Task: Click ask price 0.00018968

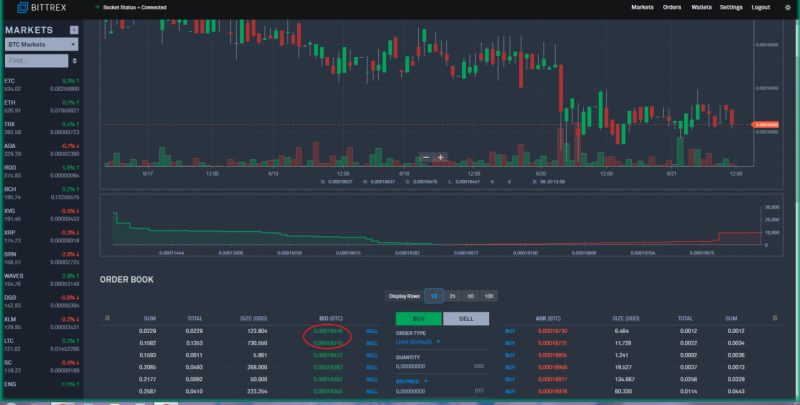Action: 553,367
